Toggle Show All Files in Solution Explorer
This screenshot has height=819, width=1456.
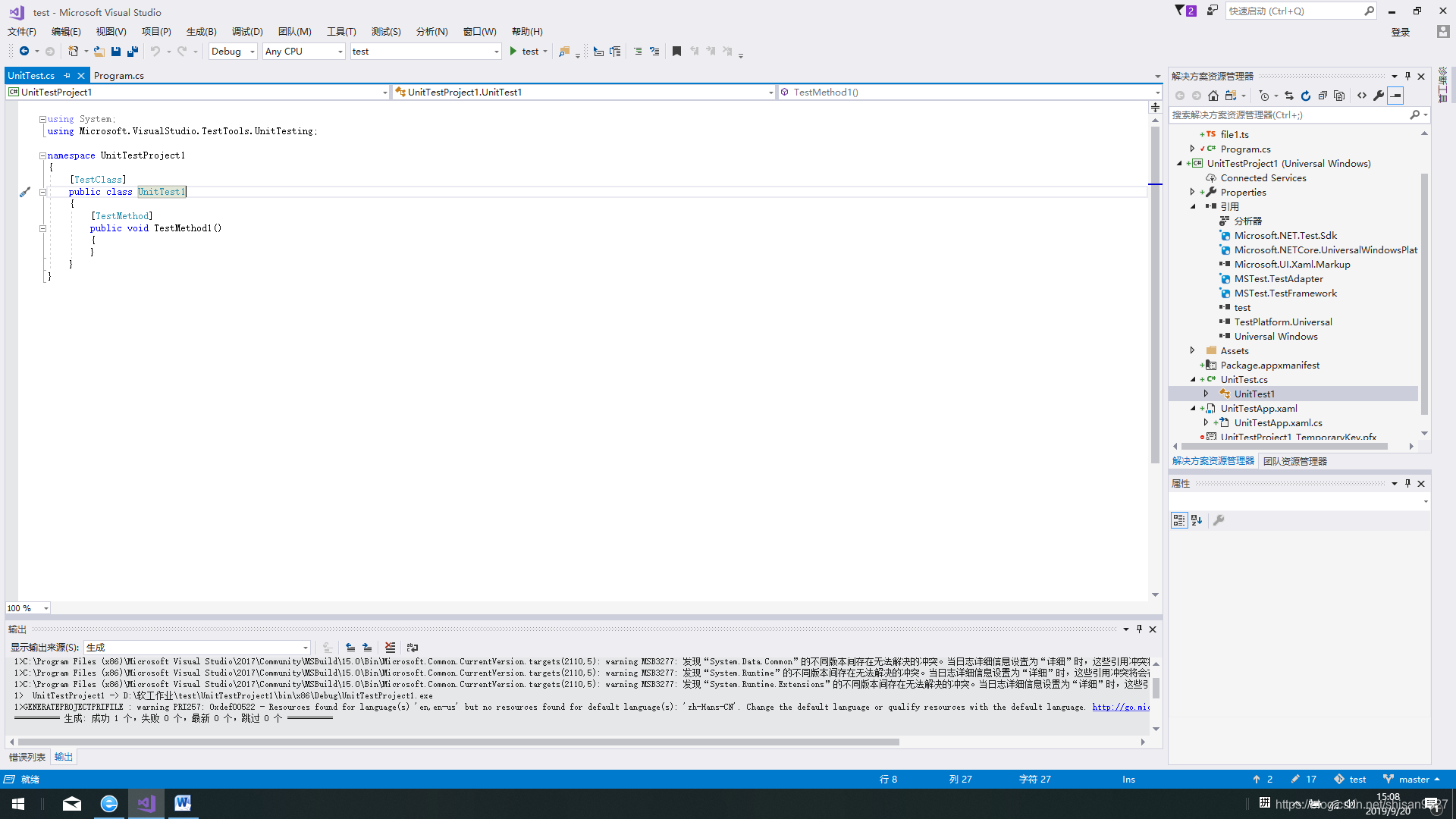(x=1339, y=96)
